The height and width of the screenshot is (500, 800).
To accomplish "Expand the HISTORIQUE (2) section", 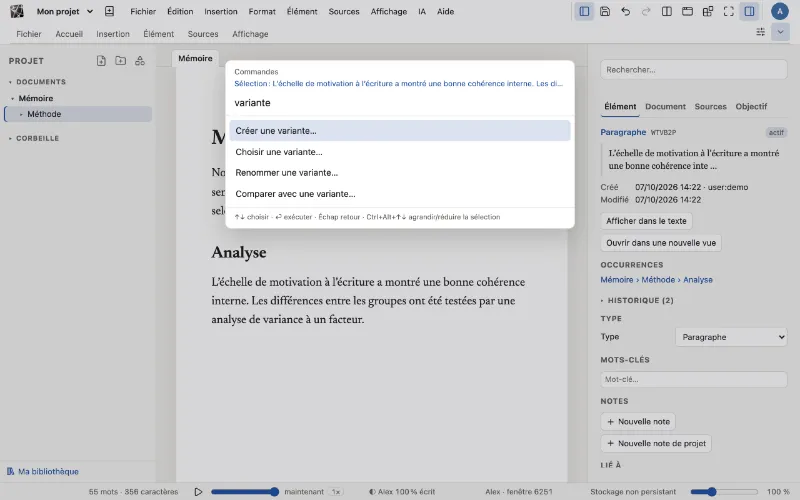I will [x=602, y=301].
